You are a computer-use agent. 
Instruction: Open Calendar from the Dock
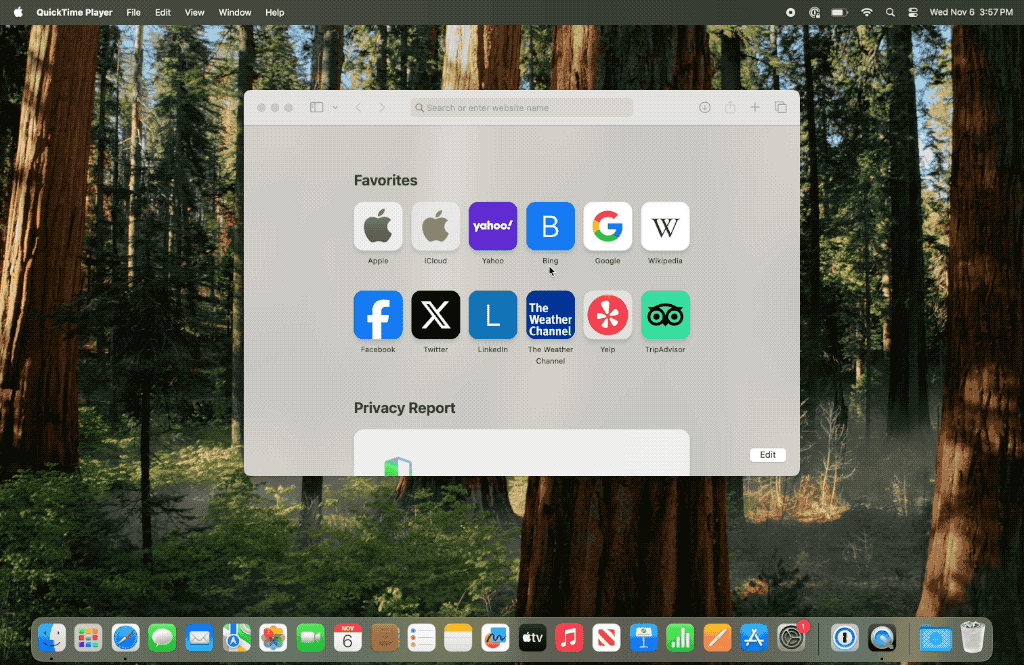(347, 638)
